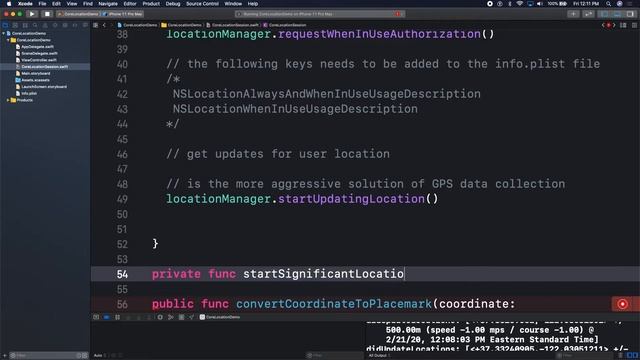Viewport: 640px width, 360px height.
Task: Open the Issue navigator tab
Action: point(45,25)
